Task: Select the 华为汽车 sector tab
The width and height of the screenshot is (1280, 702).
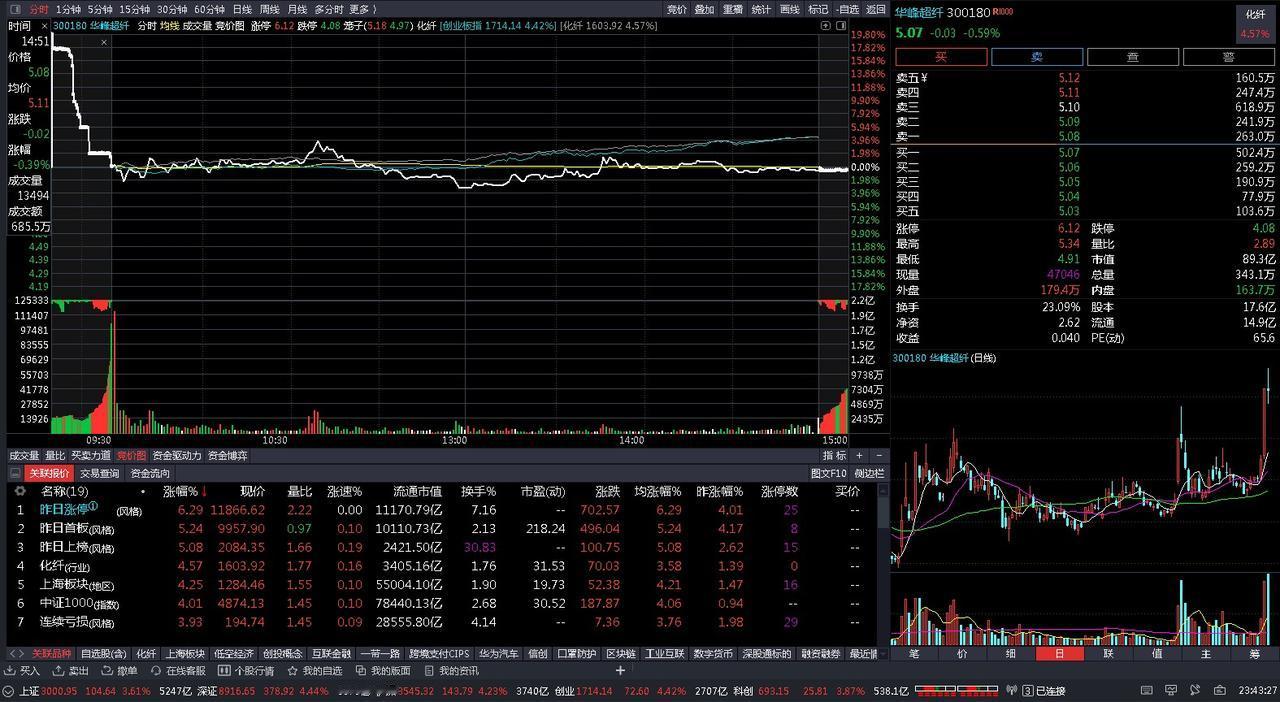Action: tap(498, 654)
